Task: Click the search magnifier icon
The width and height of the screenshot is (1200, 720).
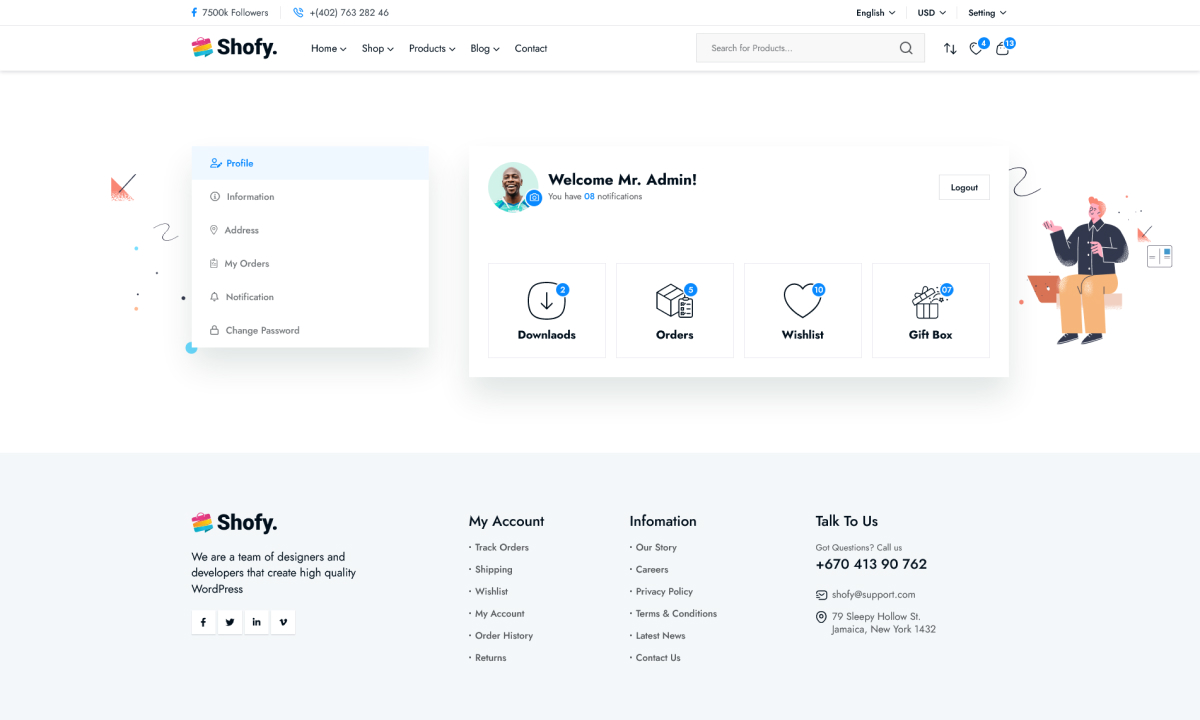Action: [x=906, y=48]
